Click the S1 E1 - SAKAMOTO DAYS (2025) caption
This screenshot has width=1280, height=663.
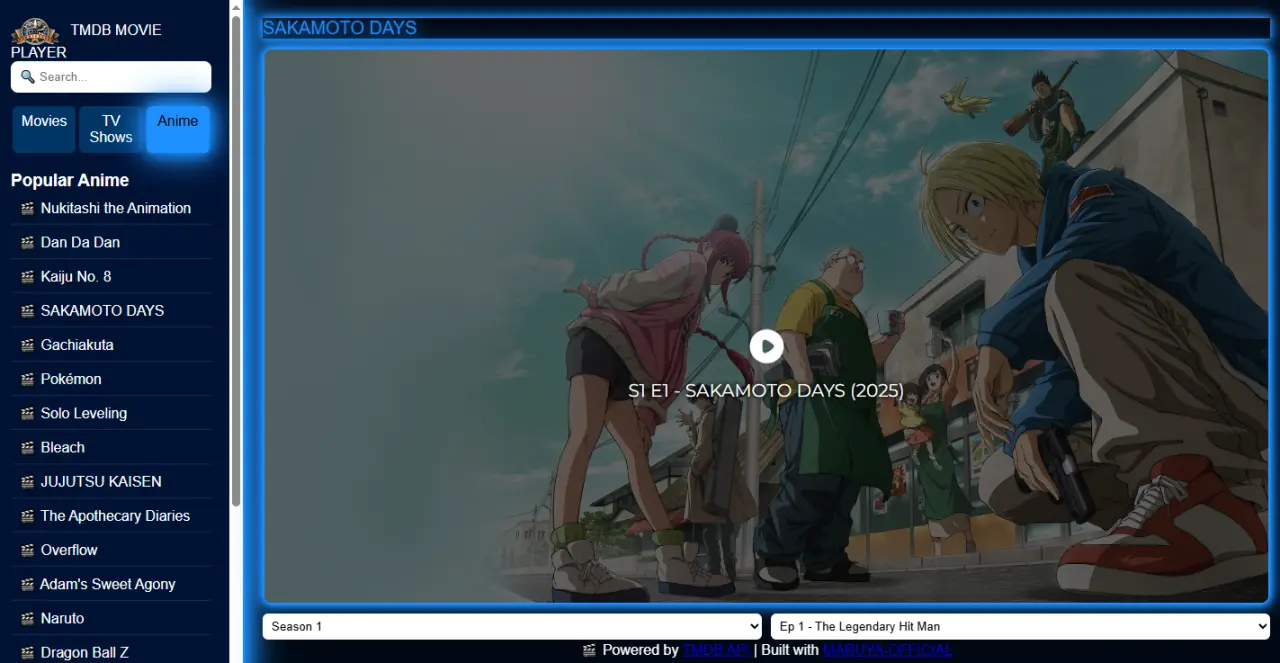point(766,391)
